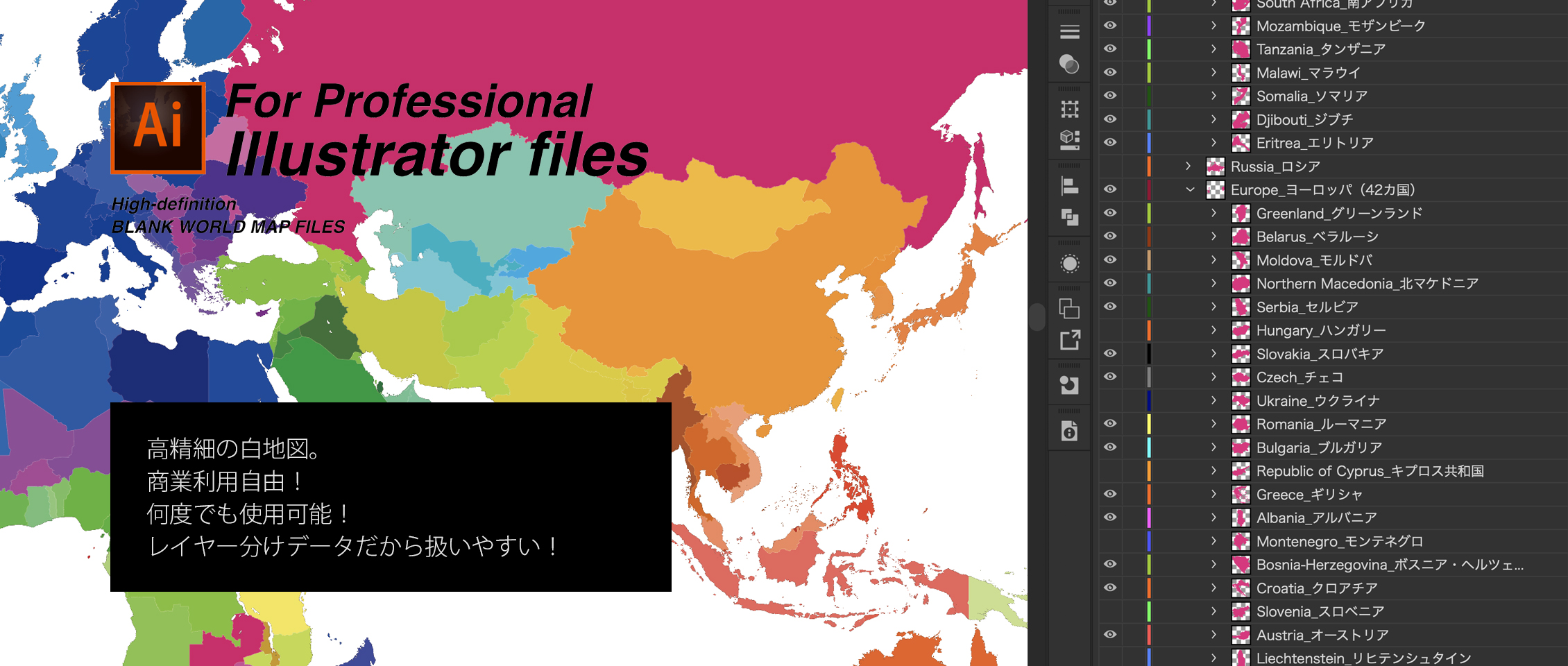The height and width of the screenshot is (666, 1568).
Task: Open the Graphic Styles panel icon
Action: click(1069, 385)
